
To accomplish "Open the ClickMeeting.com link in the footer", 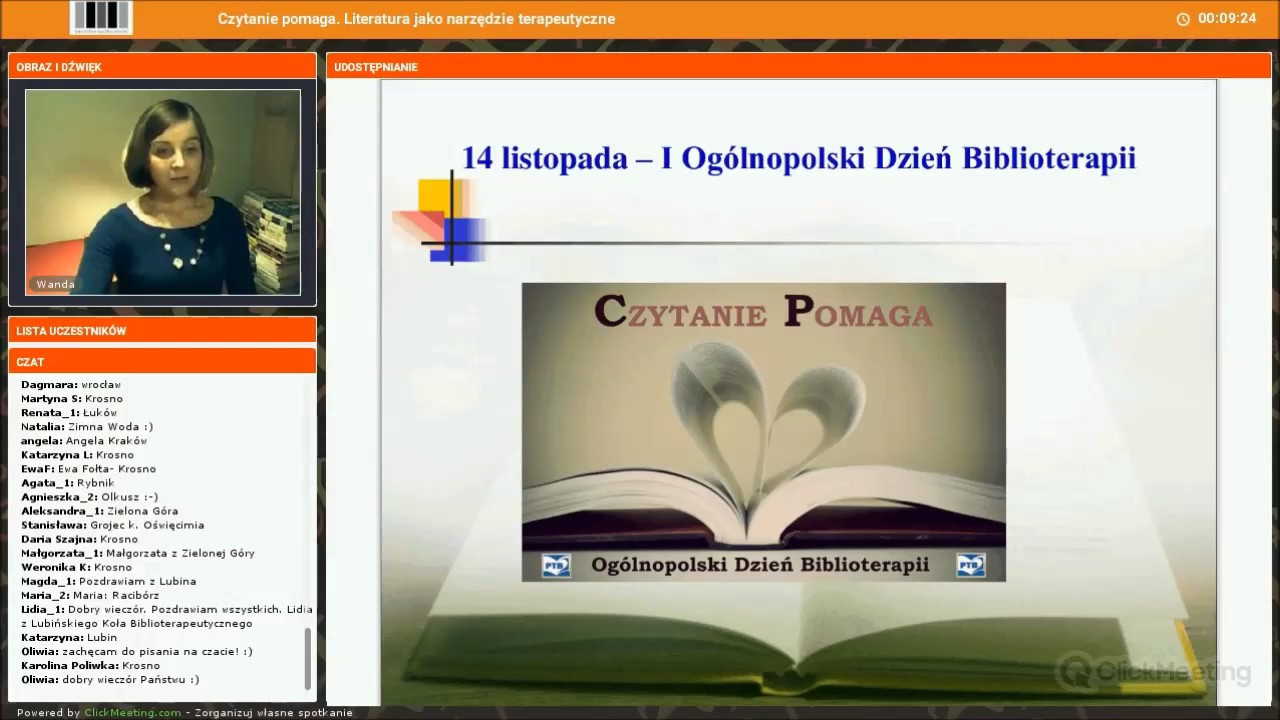I will [133, 713].
